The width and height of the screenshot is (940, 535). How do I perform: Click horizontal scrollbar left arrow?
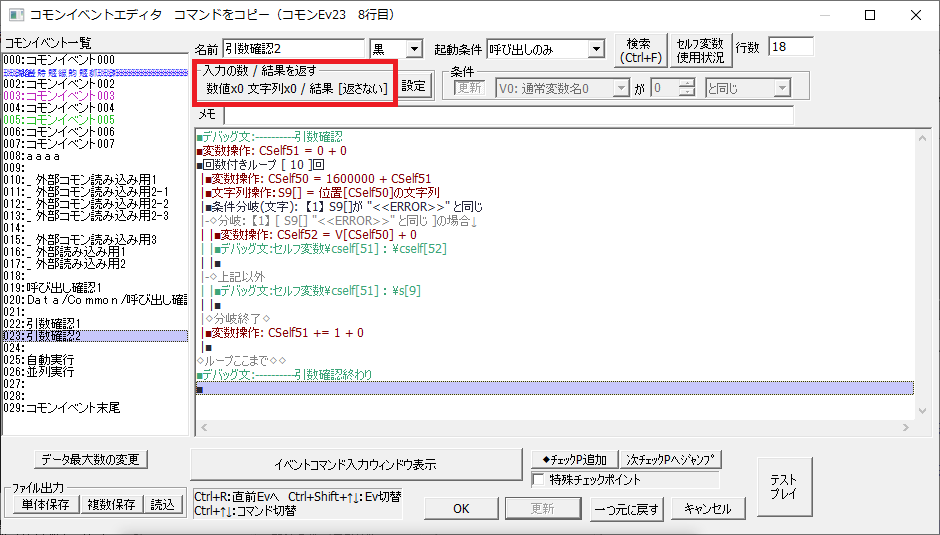204,427
